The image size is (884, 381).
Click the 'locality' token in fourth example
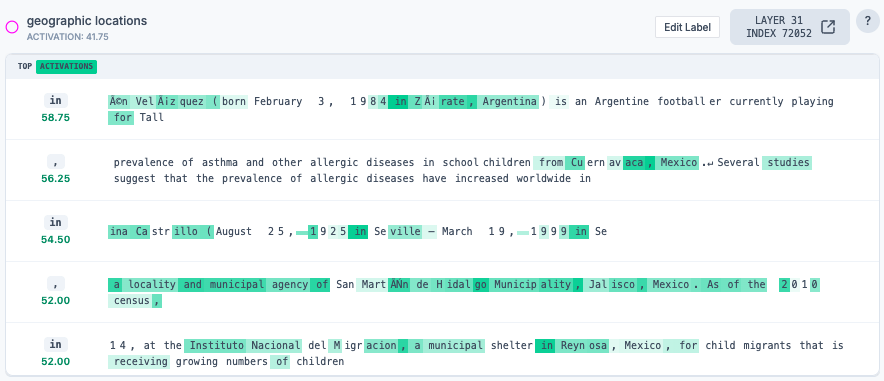(151, 285)
